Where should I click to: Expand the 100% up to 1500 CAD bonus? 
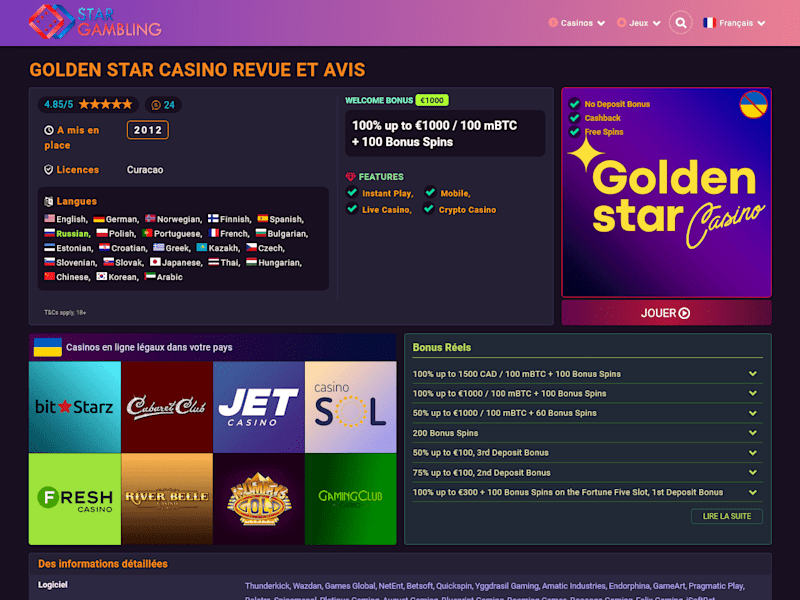coord(587,373)
